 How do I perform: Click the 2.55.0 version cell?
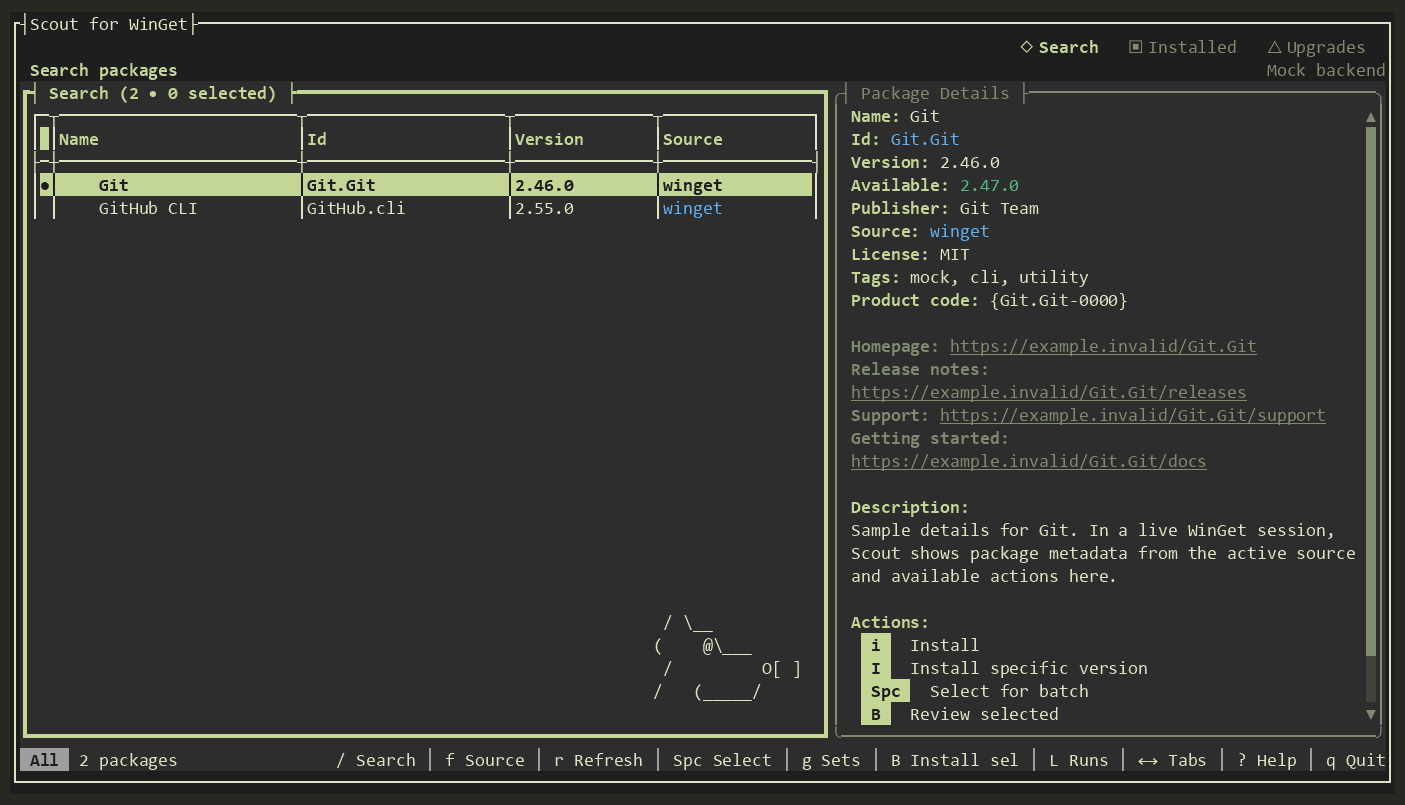click(x=544, y=208)
